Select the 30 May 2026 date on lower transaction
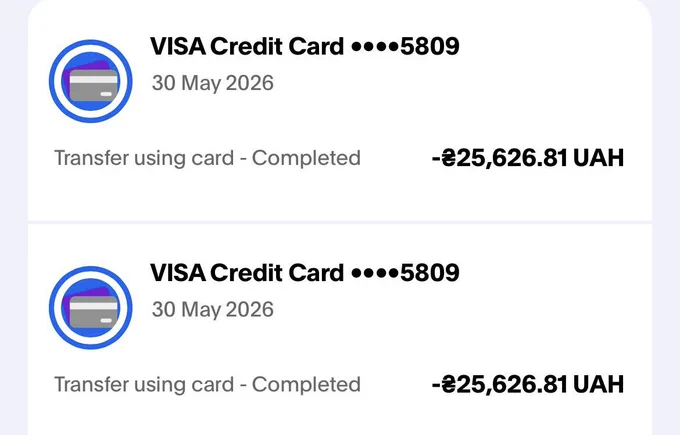 pos(212,309)
